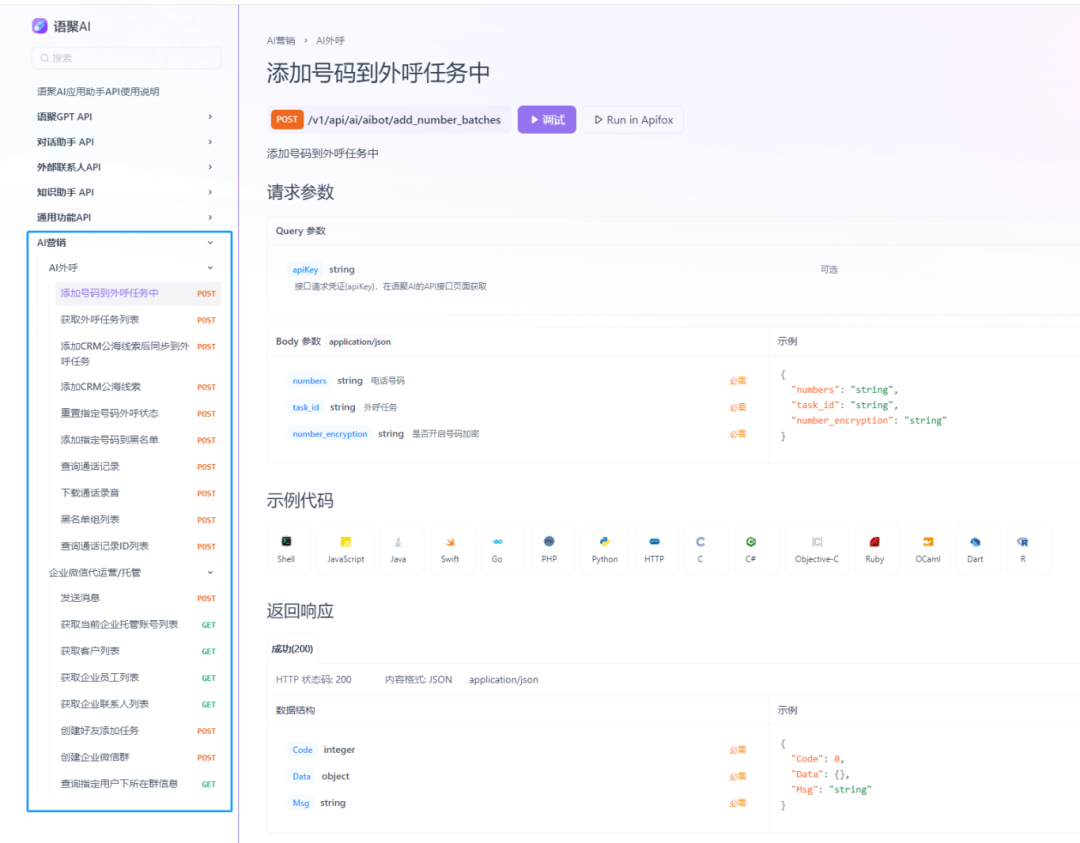Screen dimensions: 1080x843
Task: Expand the 语聚GPT API section
Action: (126, 117)
